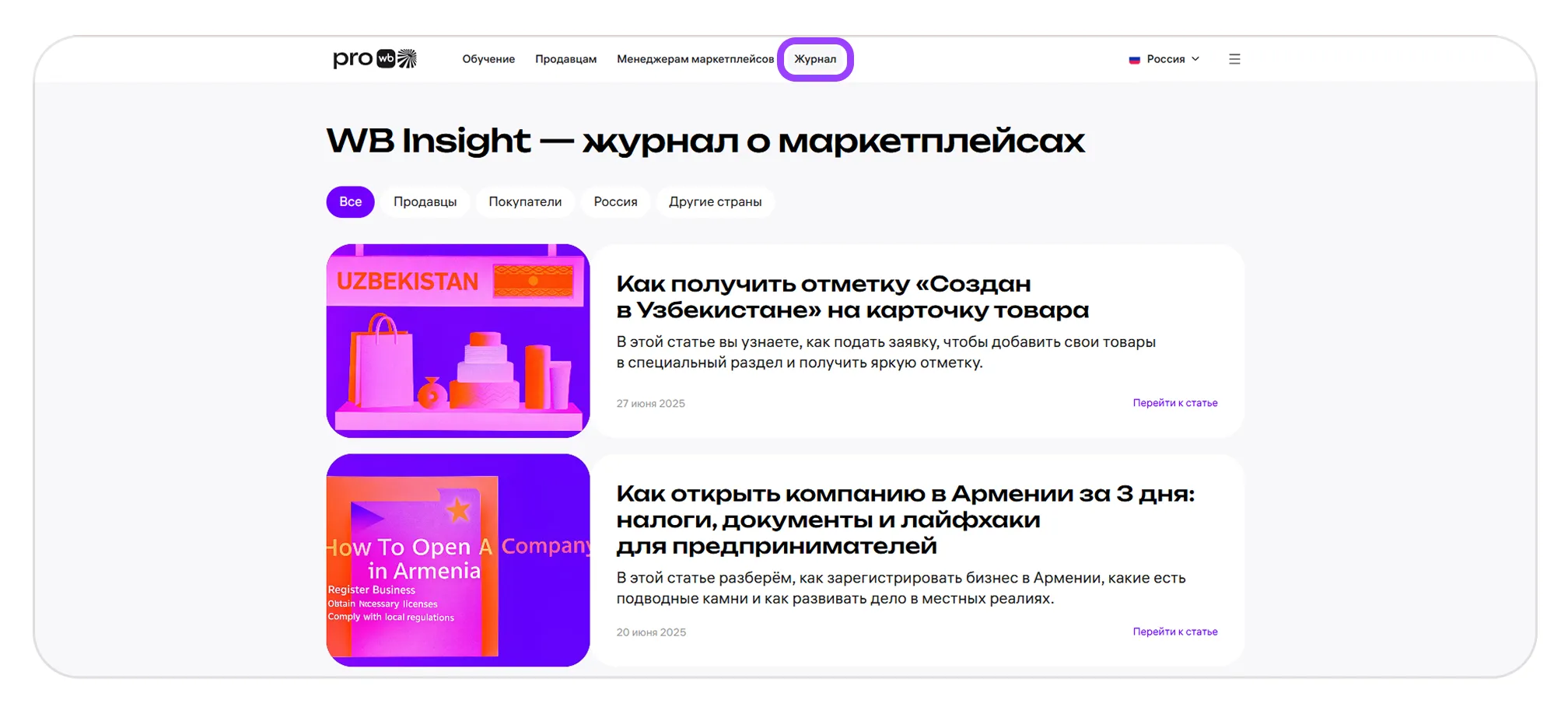Image resolution: width=1568 pixels, height=714 pixels.
Task: Select the Все filter chip
Action: click(350, 201)
